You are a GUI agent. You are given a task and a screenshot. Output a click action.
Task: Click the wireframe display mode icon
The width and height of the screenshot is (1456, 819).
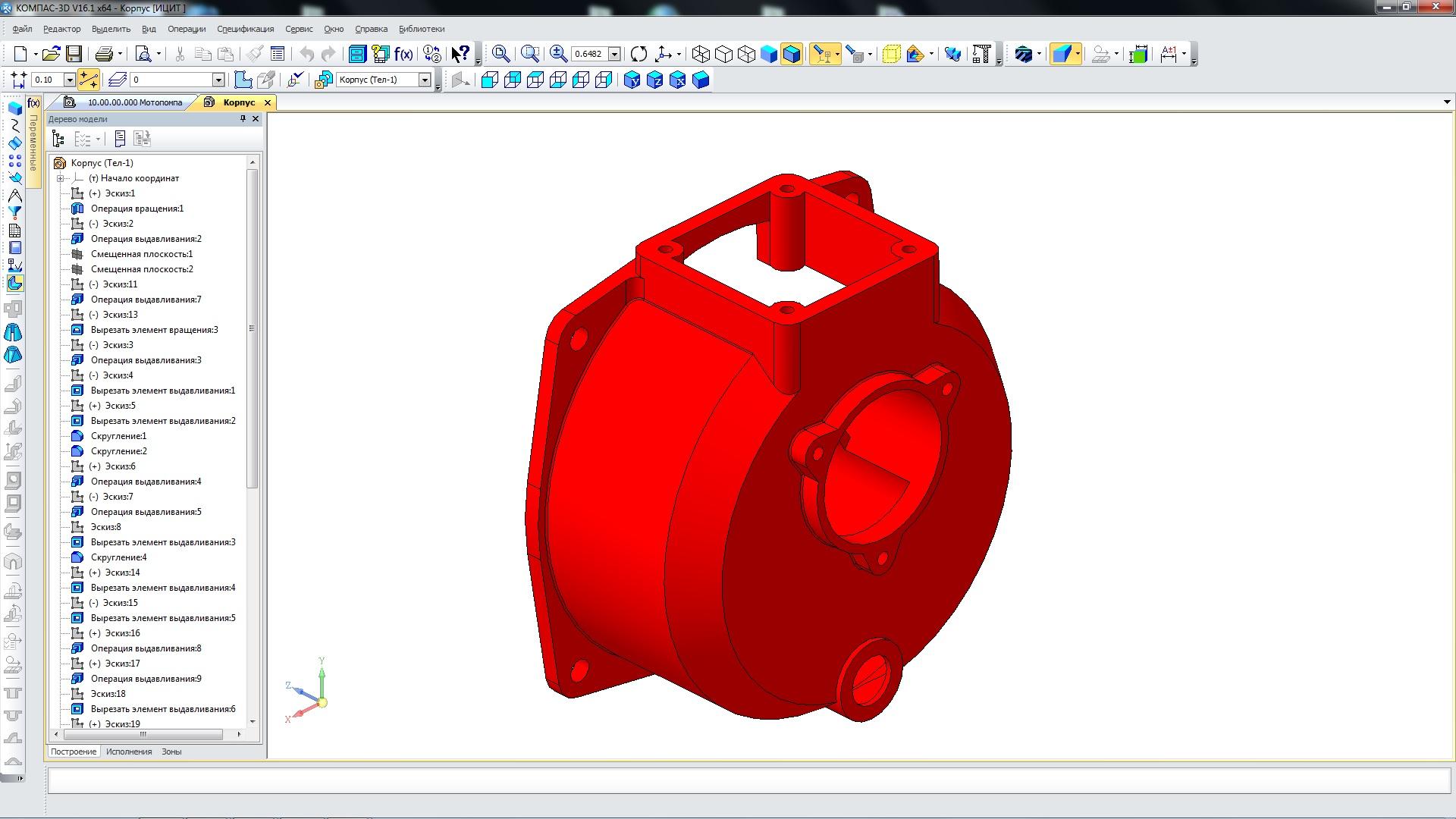pyautogui.click(x=701, y=54)
